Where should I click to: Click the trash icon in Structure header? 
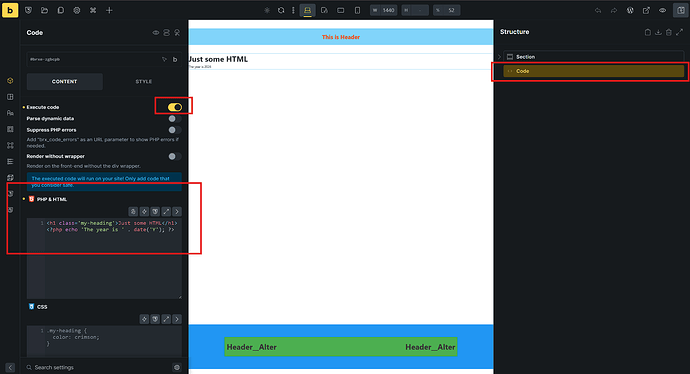click(669, 32)
